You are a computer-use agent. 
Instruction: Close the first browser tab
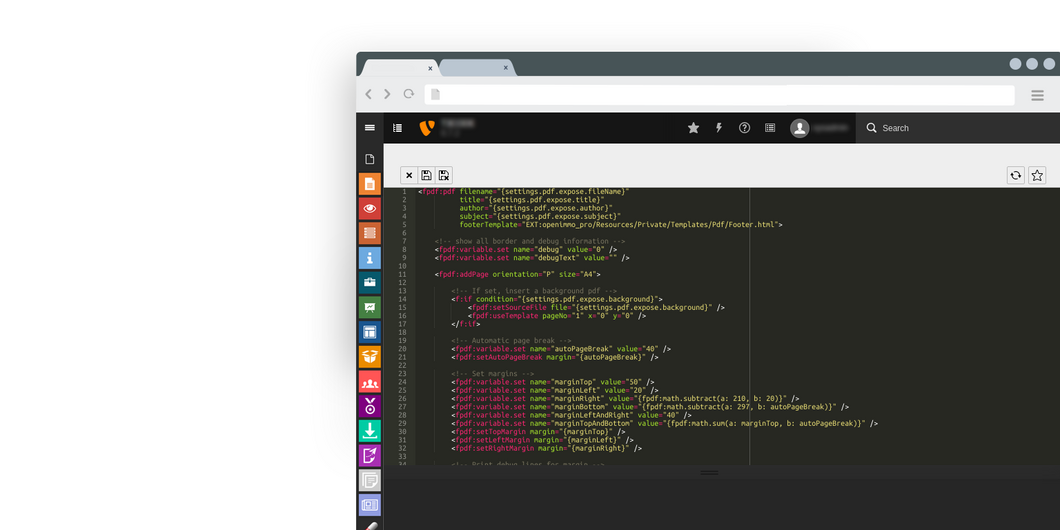(430, 68)
